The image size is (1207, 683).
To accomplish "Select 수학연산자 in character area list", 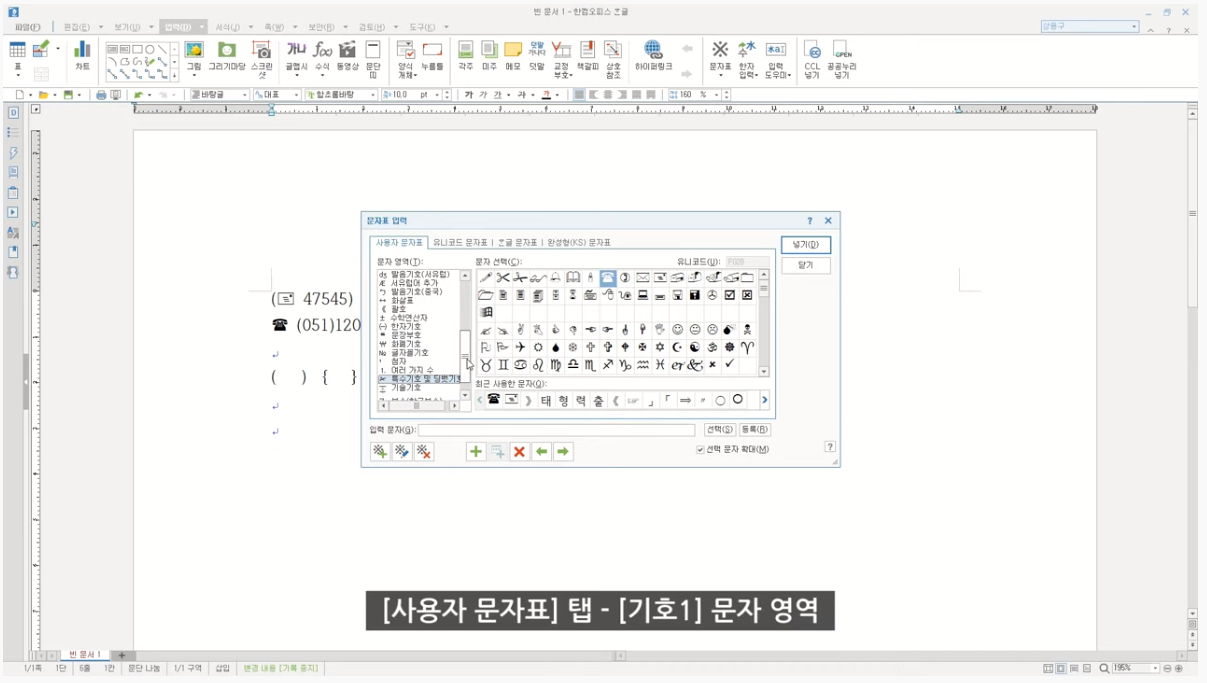I will (x=408, y=318).
